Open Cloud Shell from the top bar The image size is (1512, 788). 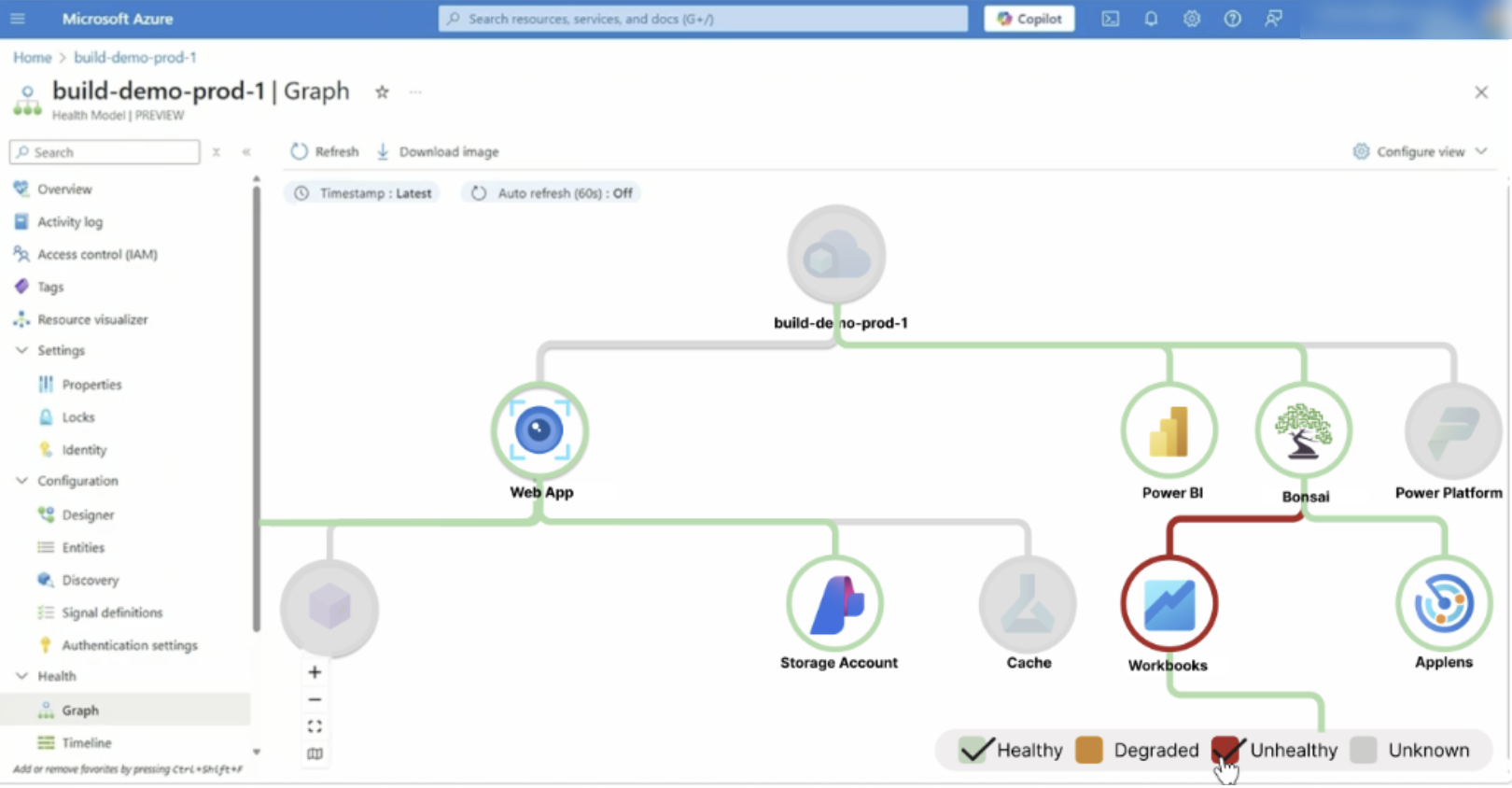pyautogui.click(x=1110, y=19)
